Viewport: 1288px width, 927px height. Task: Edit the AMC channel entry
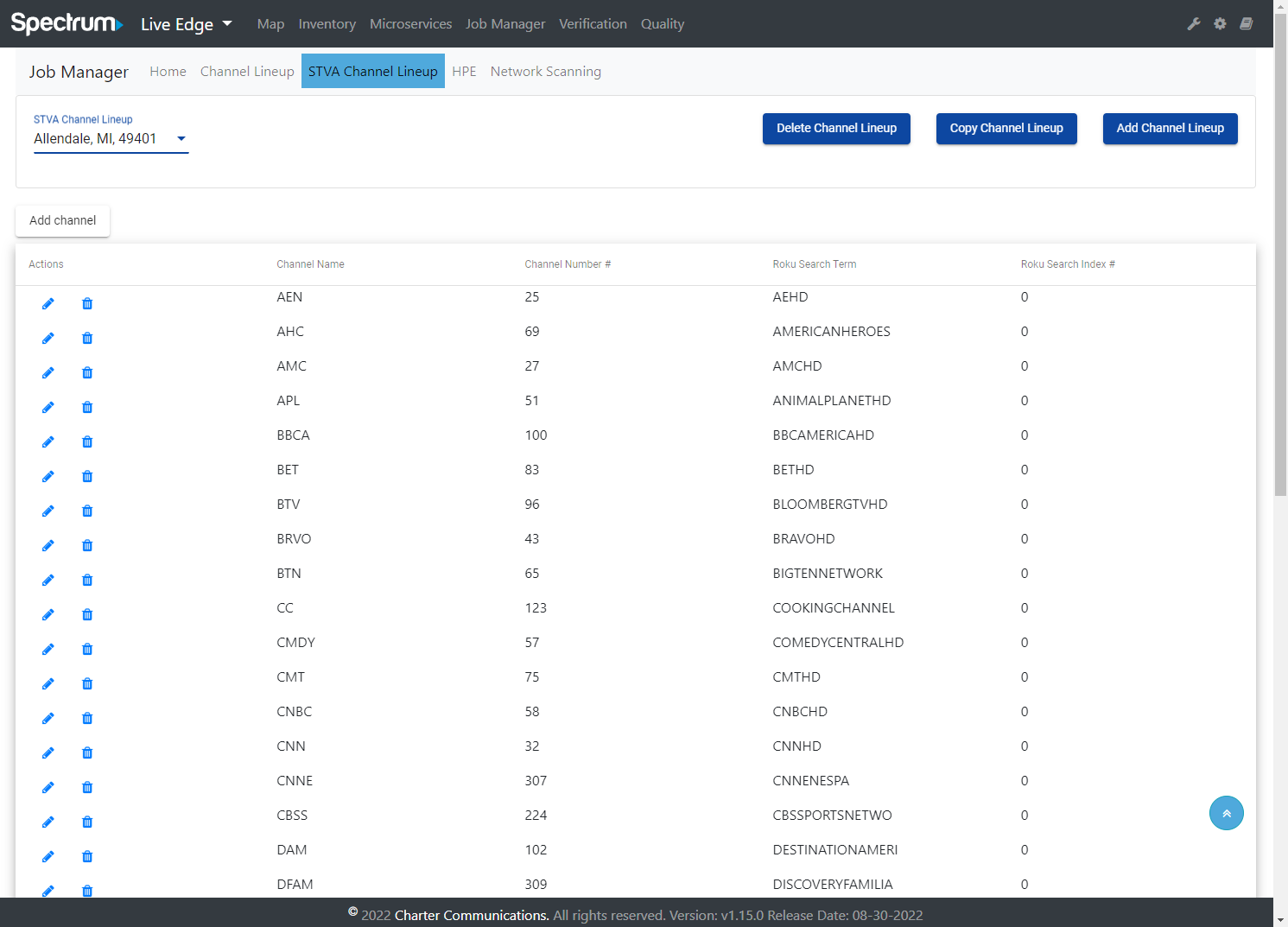tap(48, 372)
